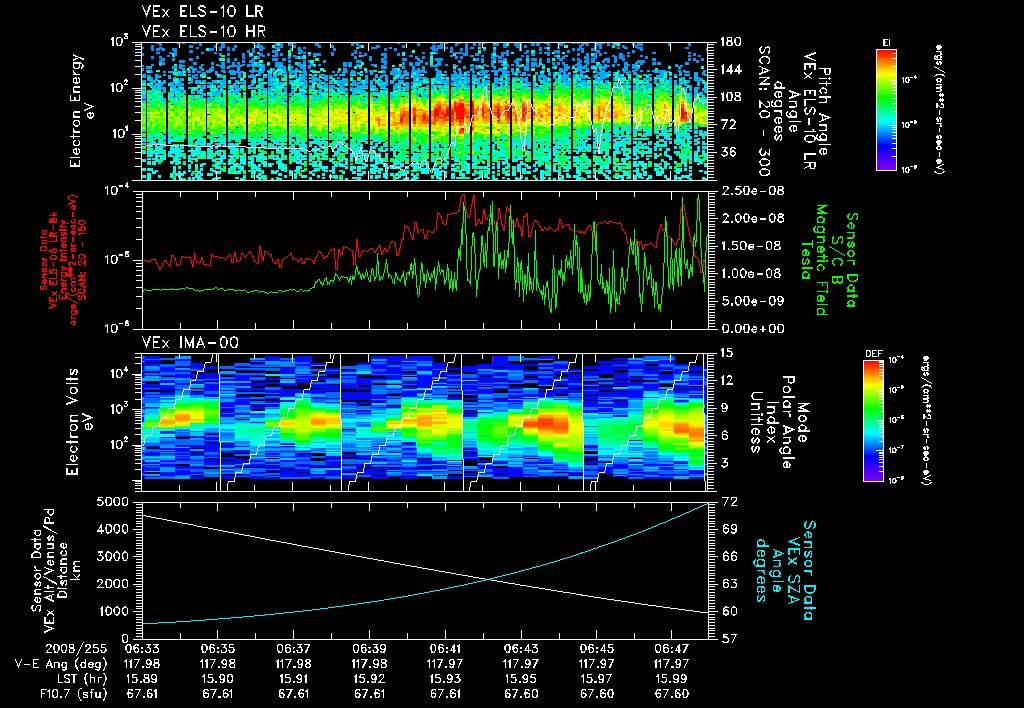Click the 06:39 time tick label
This screenshot has width=1024, height=708.
pos(369,649)
